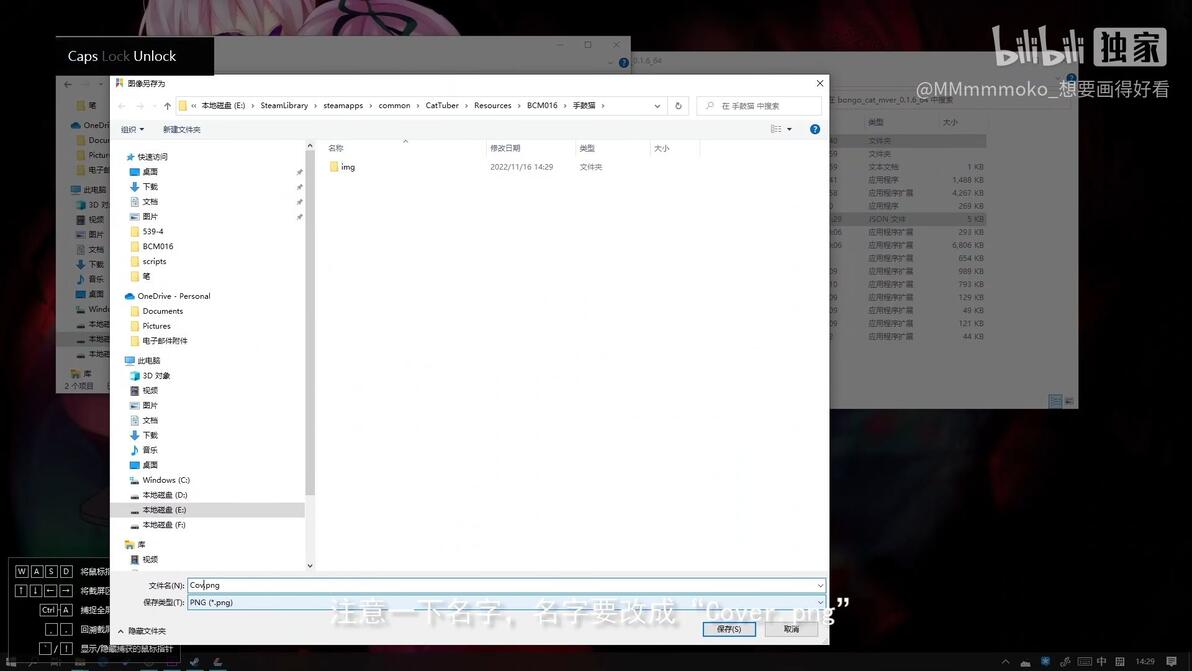This screenshot has width=1192, height=671.
Task: Select 此电脑 in the navigation tree
Action: tap(148, 361)
